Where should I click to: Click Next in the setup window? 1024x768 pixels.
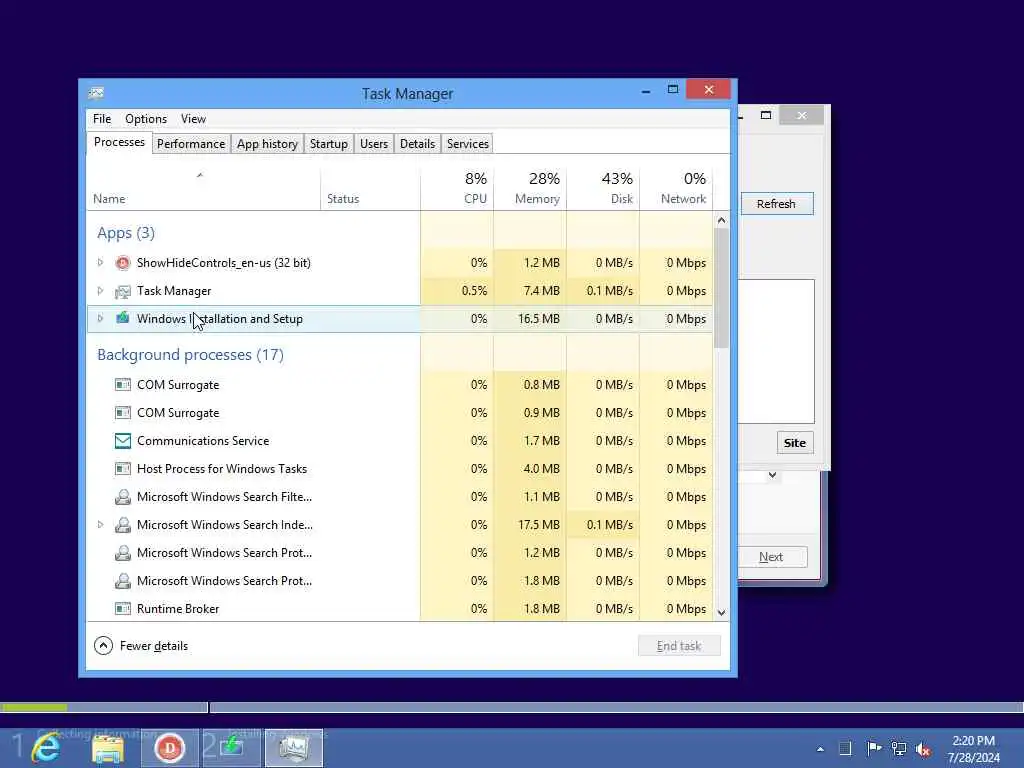tap(771, 557)
